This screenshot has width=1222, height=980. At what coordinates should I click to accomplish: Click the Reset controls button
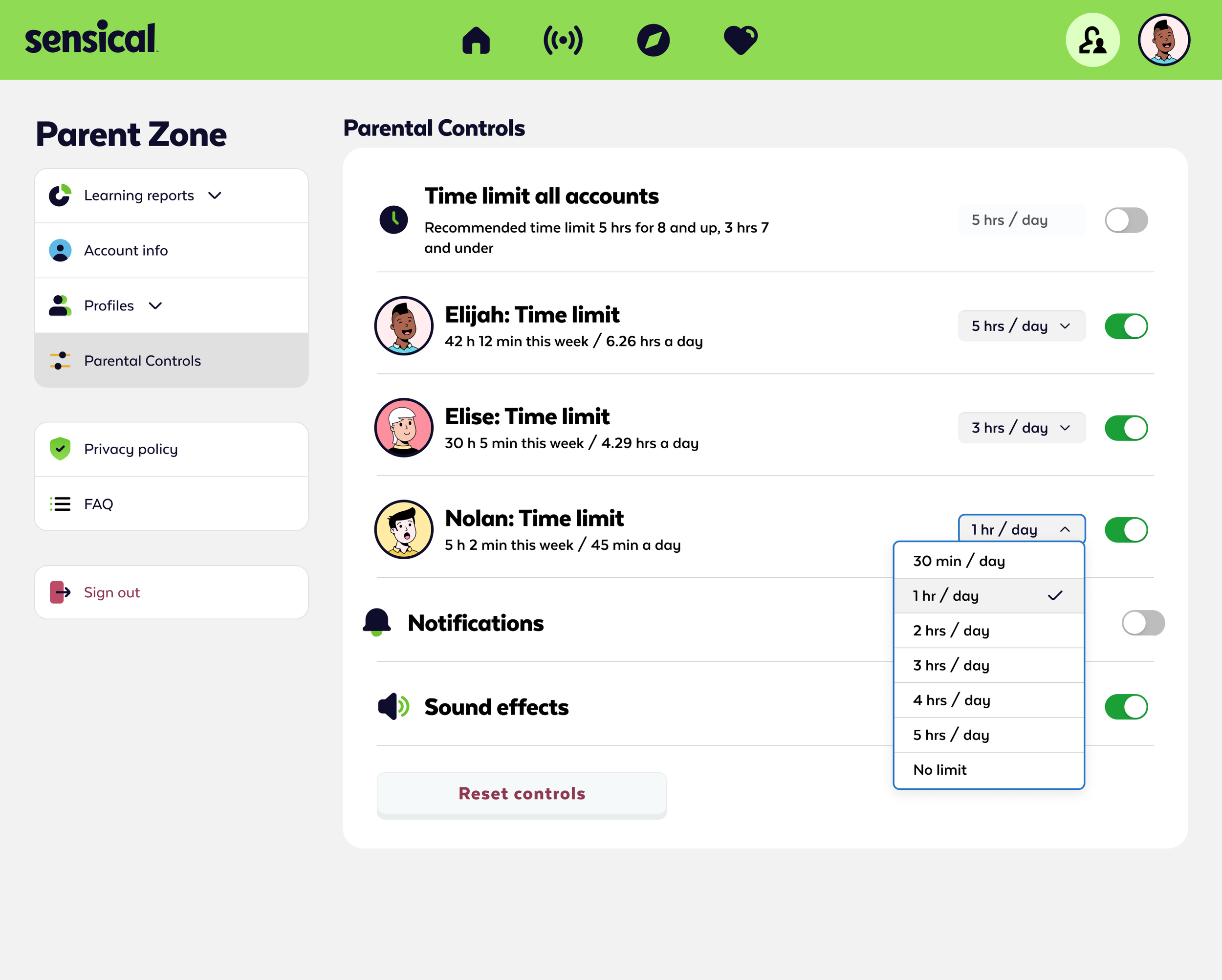click(521, 793)
